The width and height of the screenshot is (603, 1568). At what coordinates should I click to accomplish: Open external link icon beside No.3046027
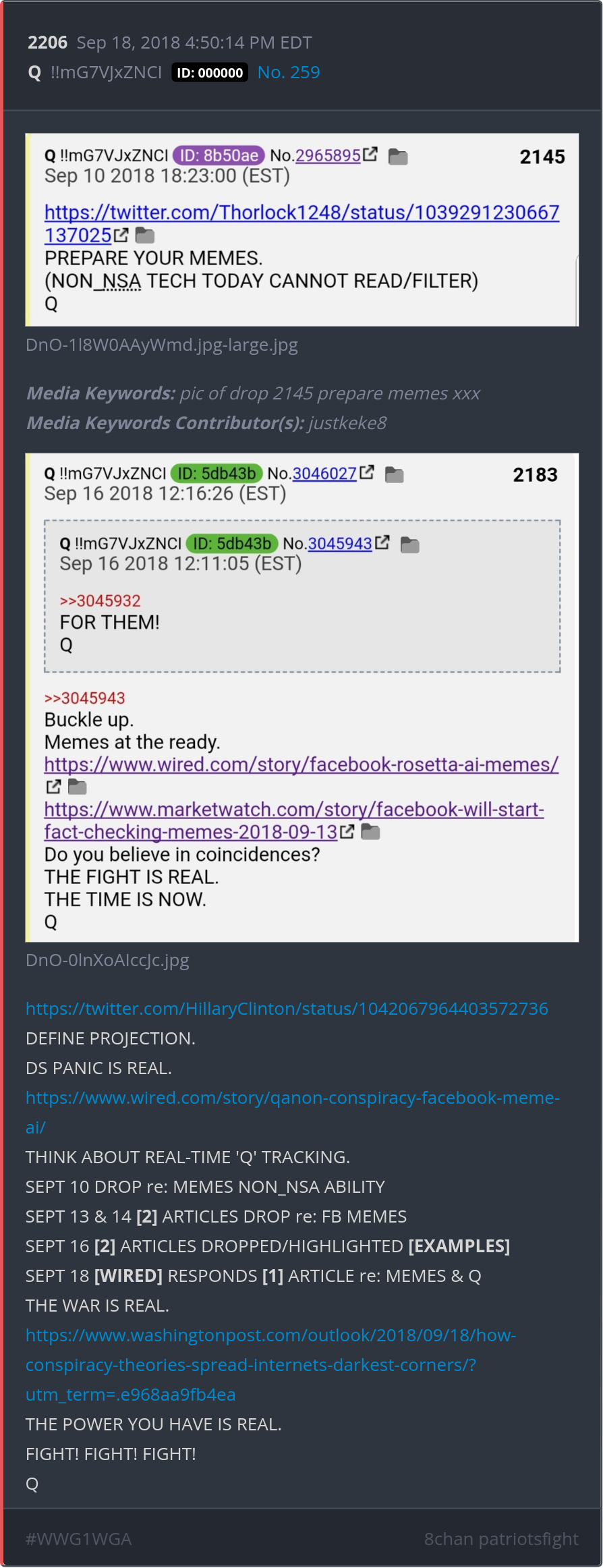coord(366,472)
